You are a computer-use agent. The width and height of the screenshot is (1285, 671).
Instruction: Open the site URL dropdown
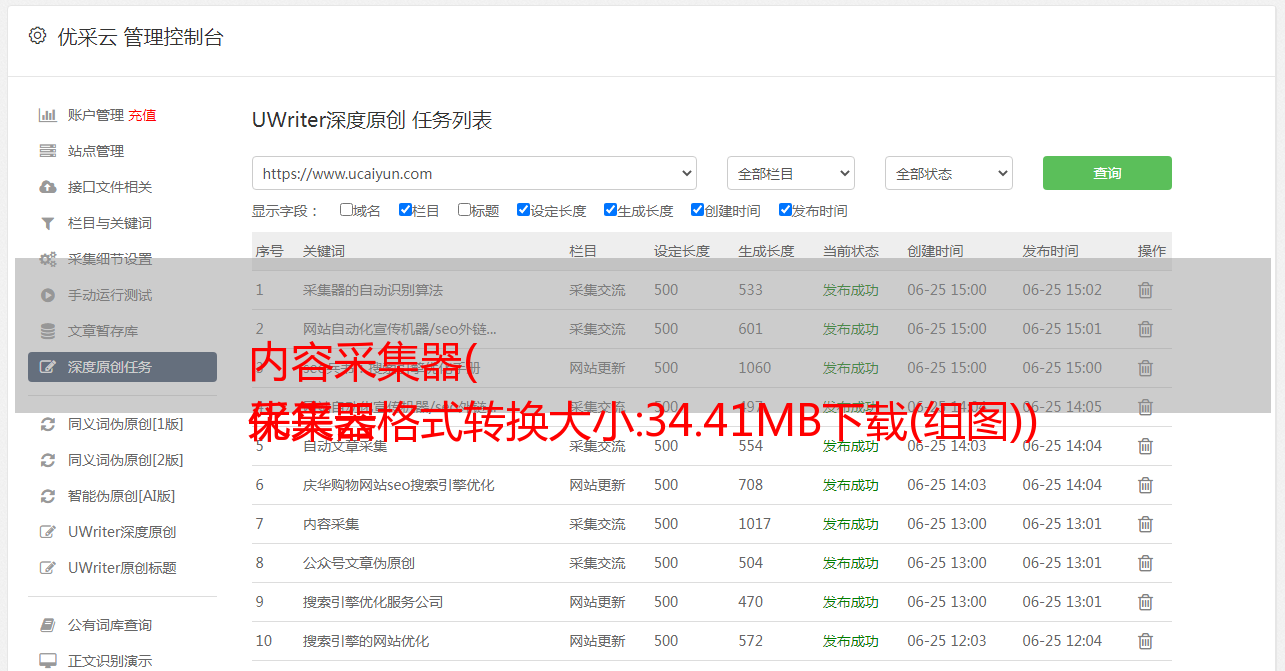pyautogui.click(x=474, y=173)
